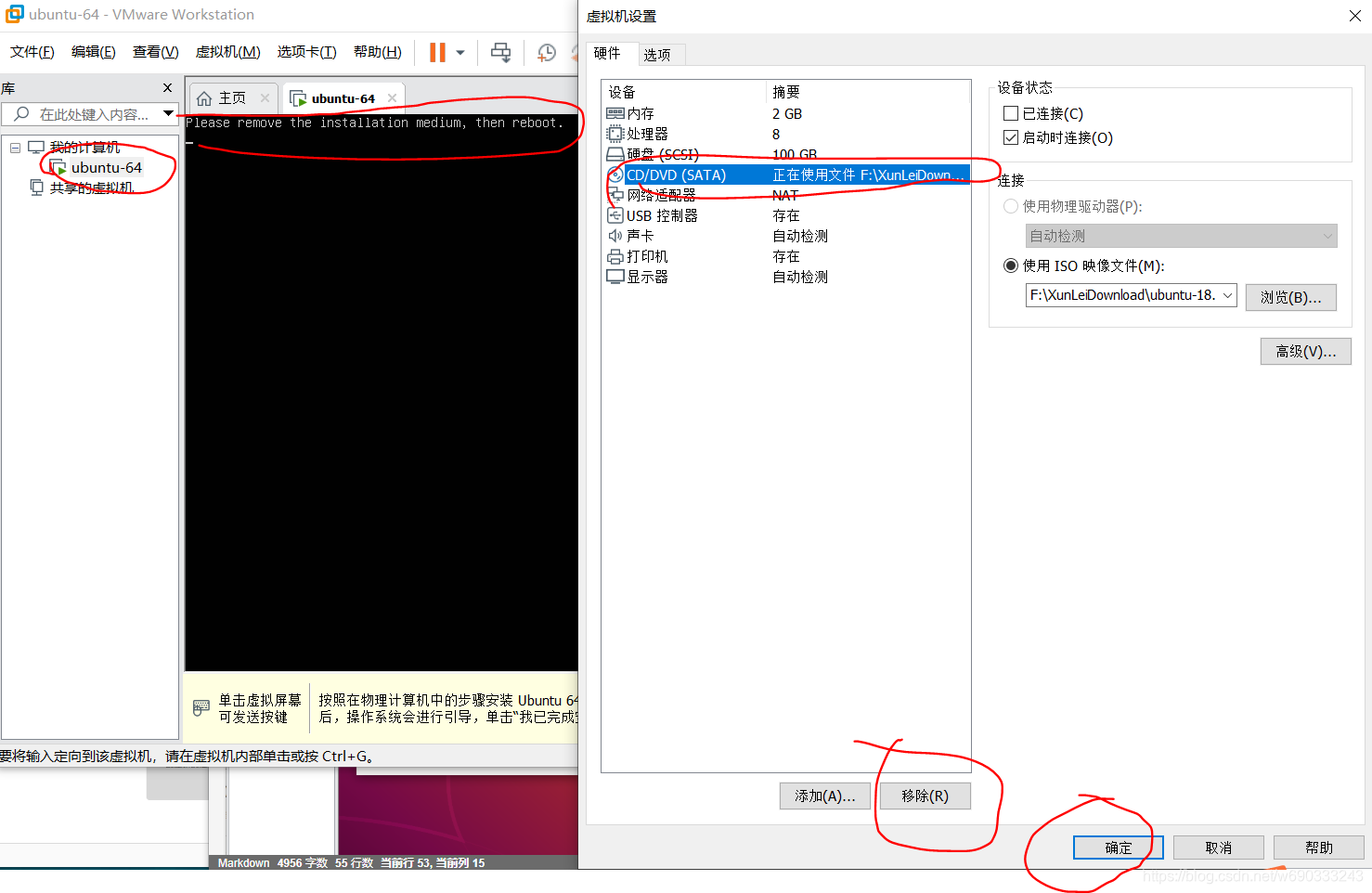Select ubuntu-64 in the library tree
1372x893 pixels.
pos(106,168)
